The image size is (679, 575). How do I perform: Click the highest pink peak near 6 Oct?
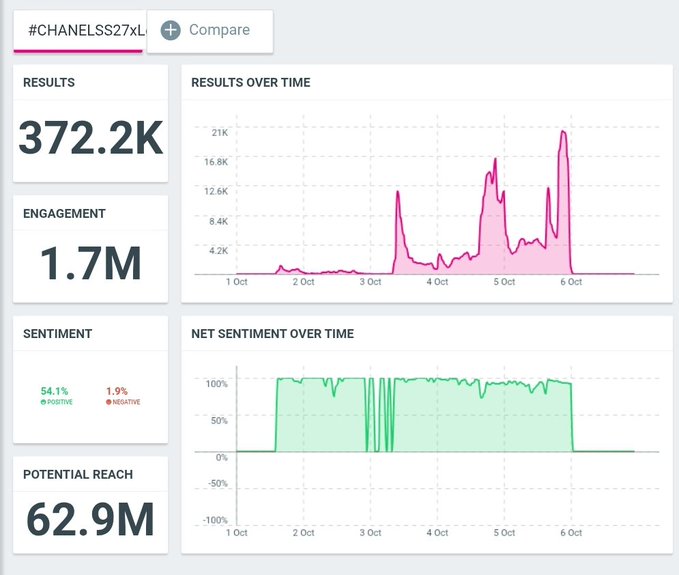click(x=563, y=131)
